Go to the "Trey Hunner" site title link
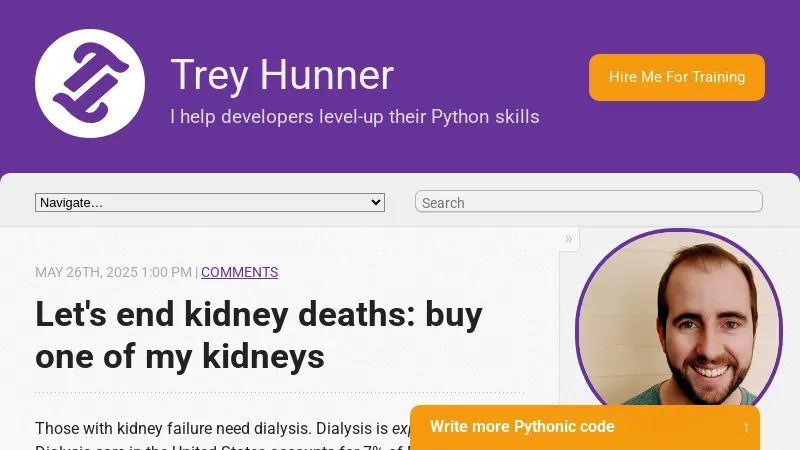Viewport: 800px width, 450px height. 282,76
